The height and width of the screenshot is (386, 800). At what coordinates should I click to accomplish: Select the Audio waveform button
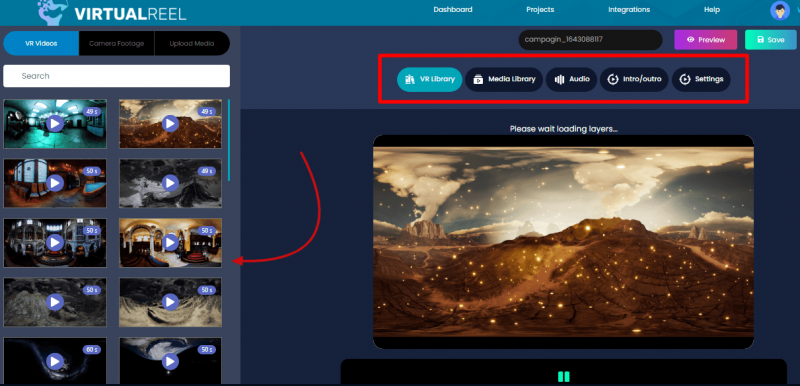tap(571, 80)
